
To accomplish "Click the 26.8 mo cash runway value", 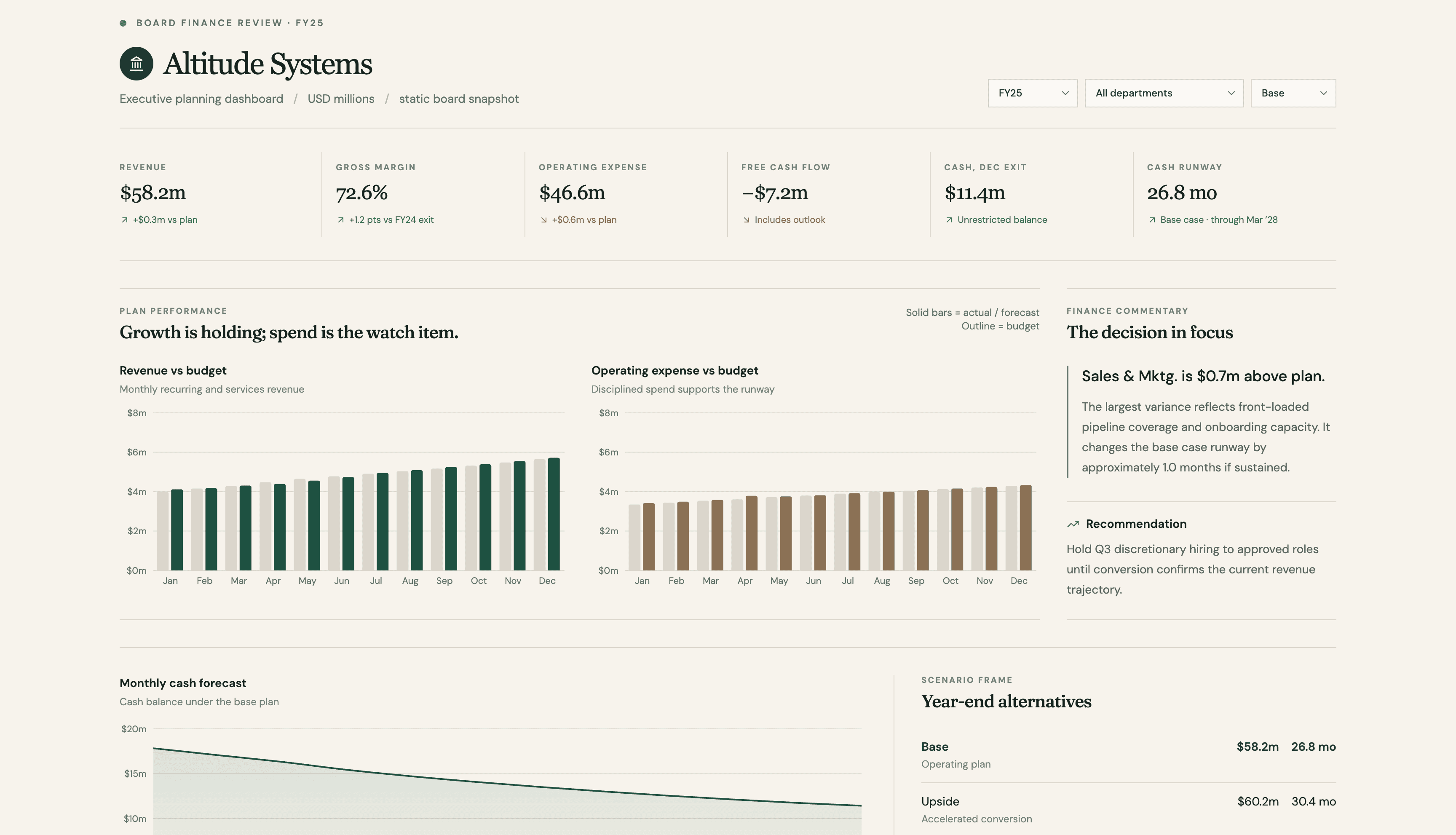I will point(1182,193).
